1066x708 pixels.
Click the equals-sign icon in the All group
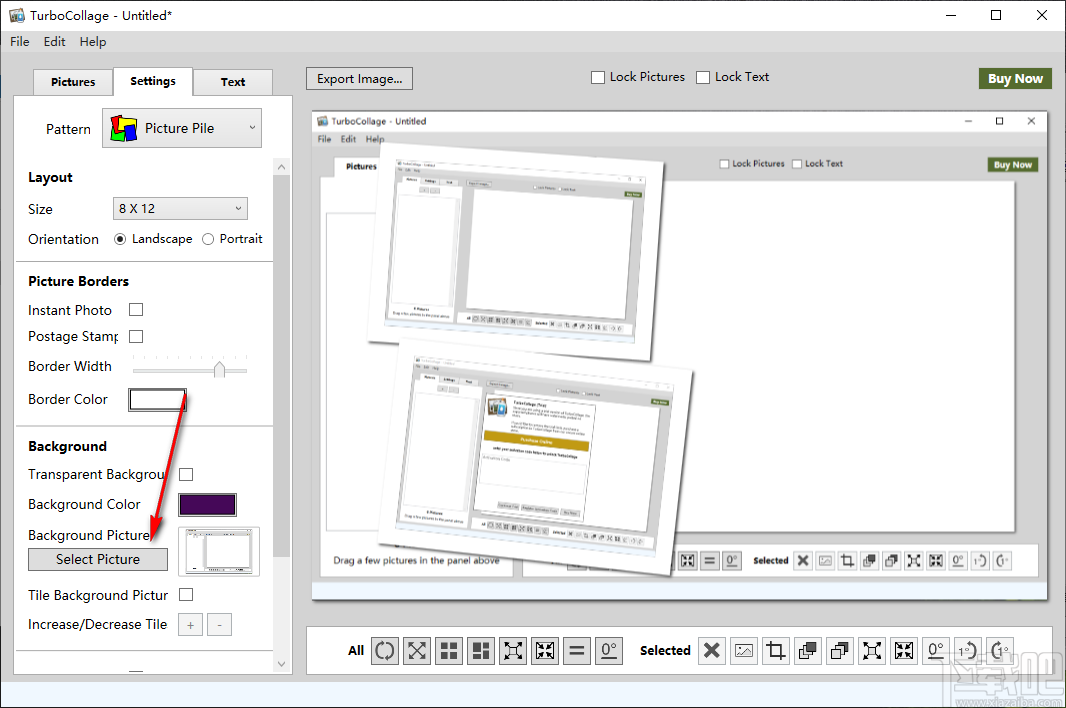click(x=577, y=651)
